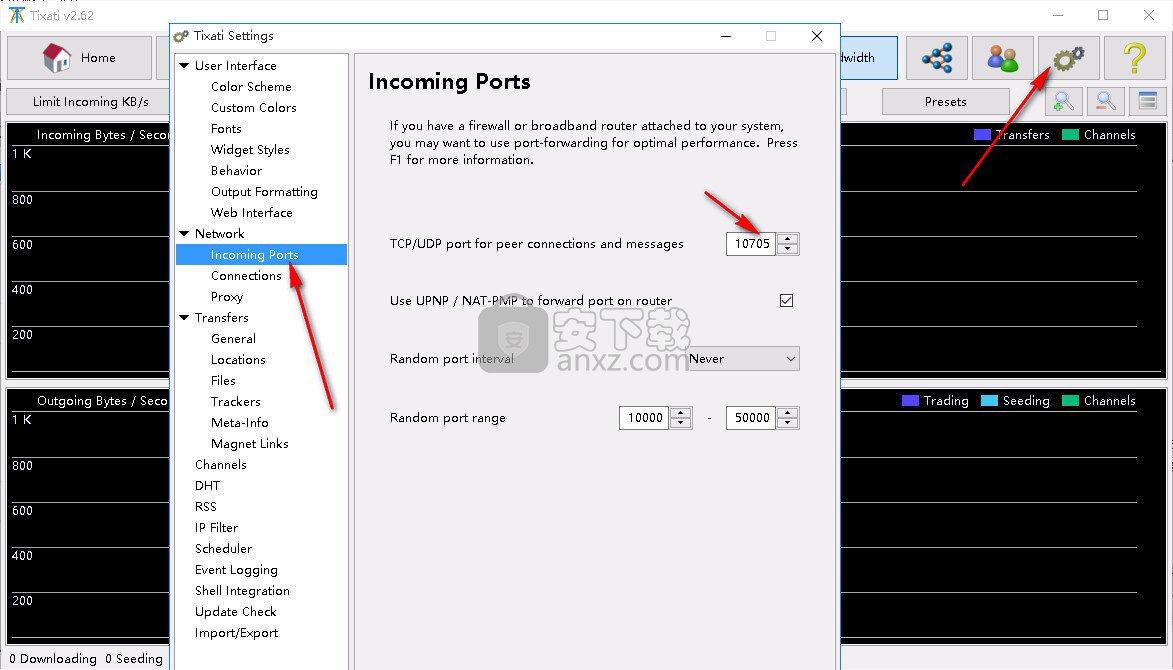The width and height of the screenshot is (1173, 670).
Task: Select IP Filter settings page
Action: [x=216, y=527]
